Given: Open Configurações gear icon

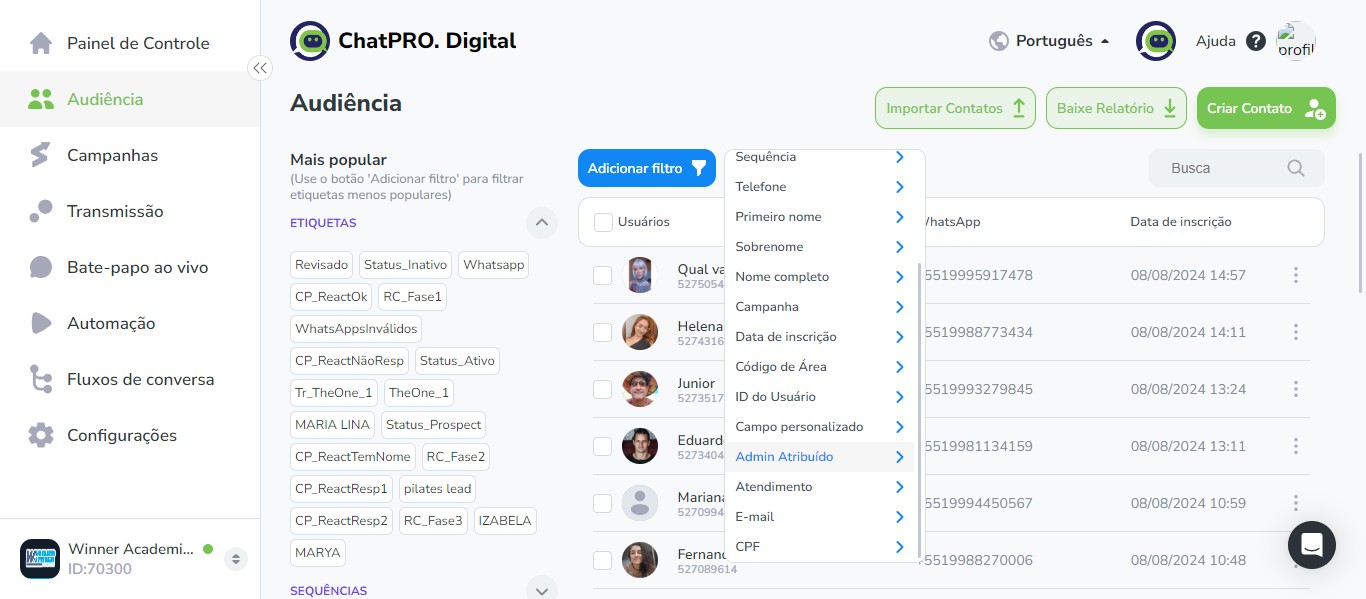Looking at the screenshot, I should click(41, 435).
